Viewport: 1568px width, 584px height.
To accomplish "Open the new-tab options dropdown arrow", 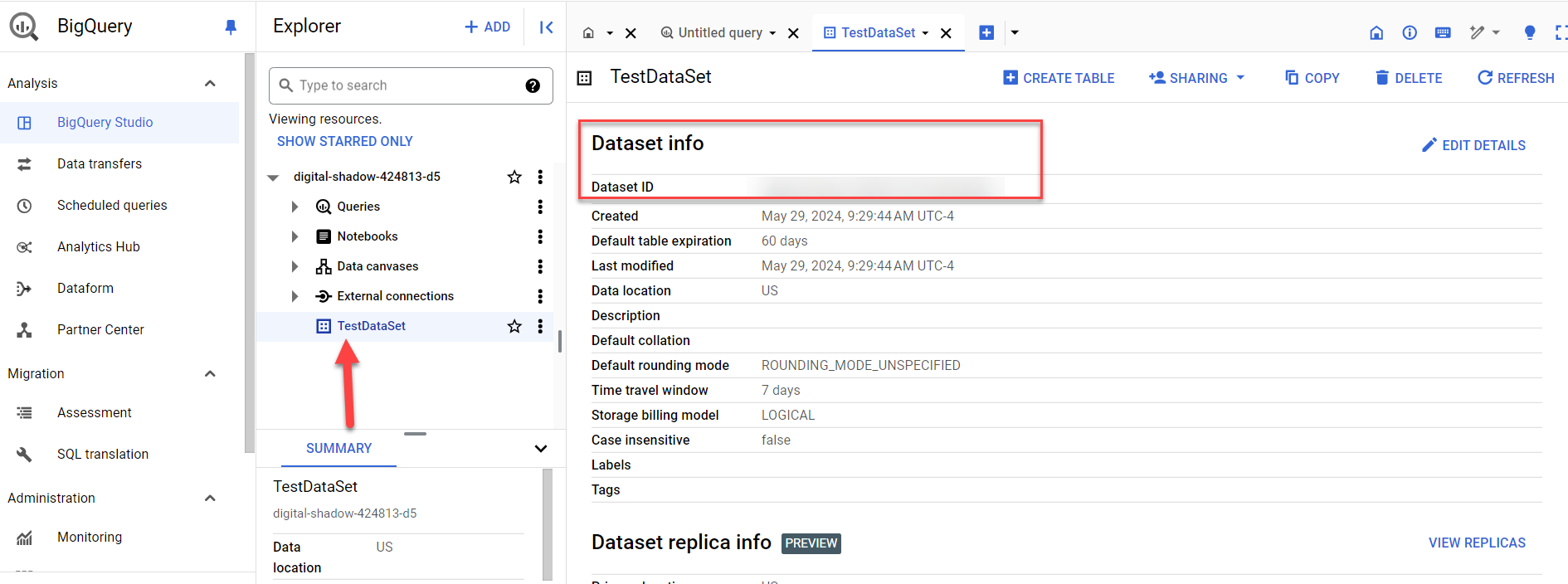I will (1015, 33).
